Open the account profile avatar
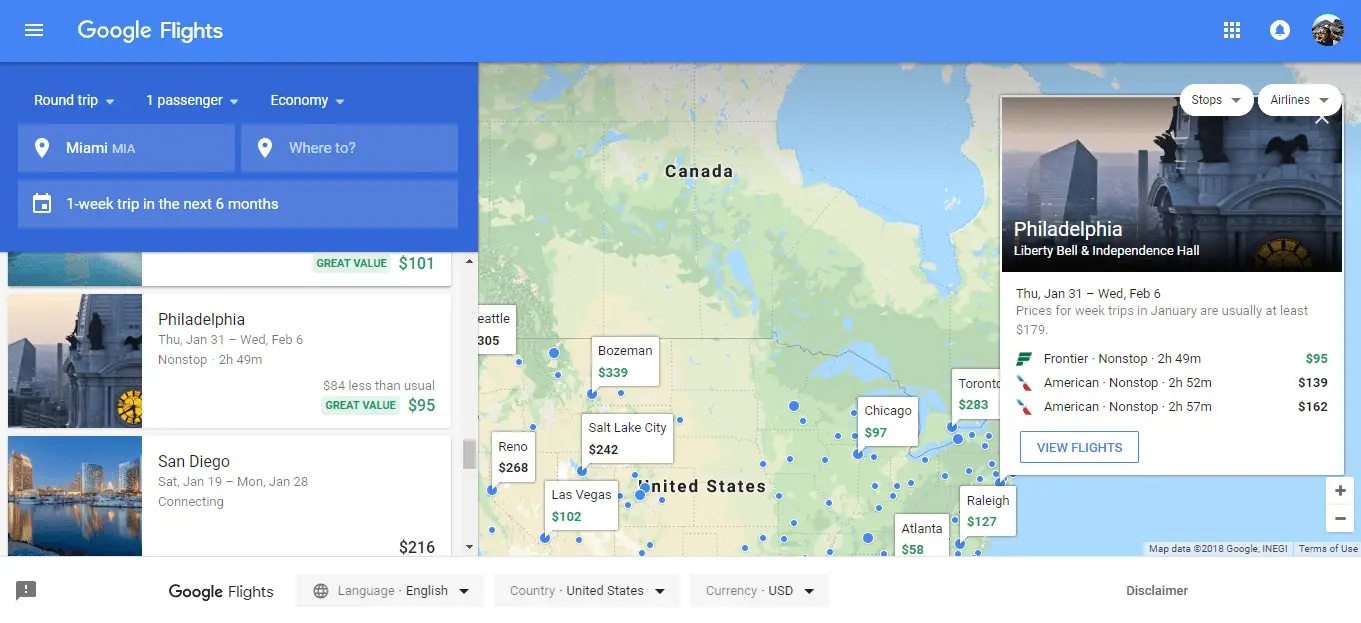 pos(1328,30)
